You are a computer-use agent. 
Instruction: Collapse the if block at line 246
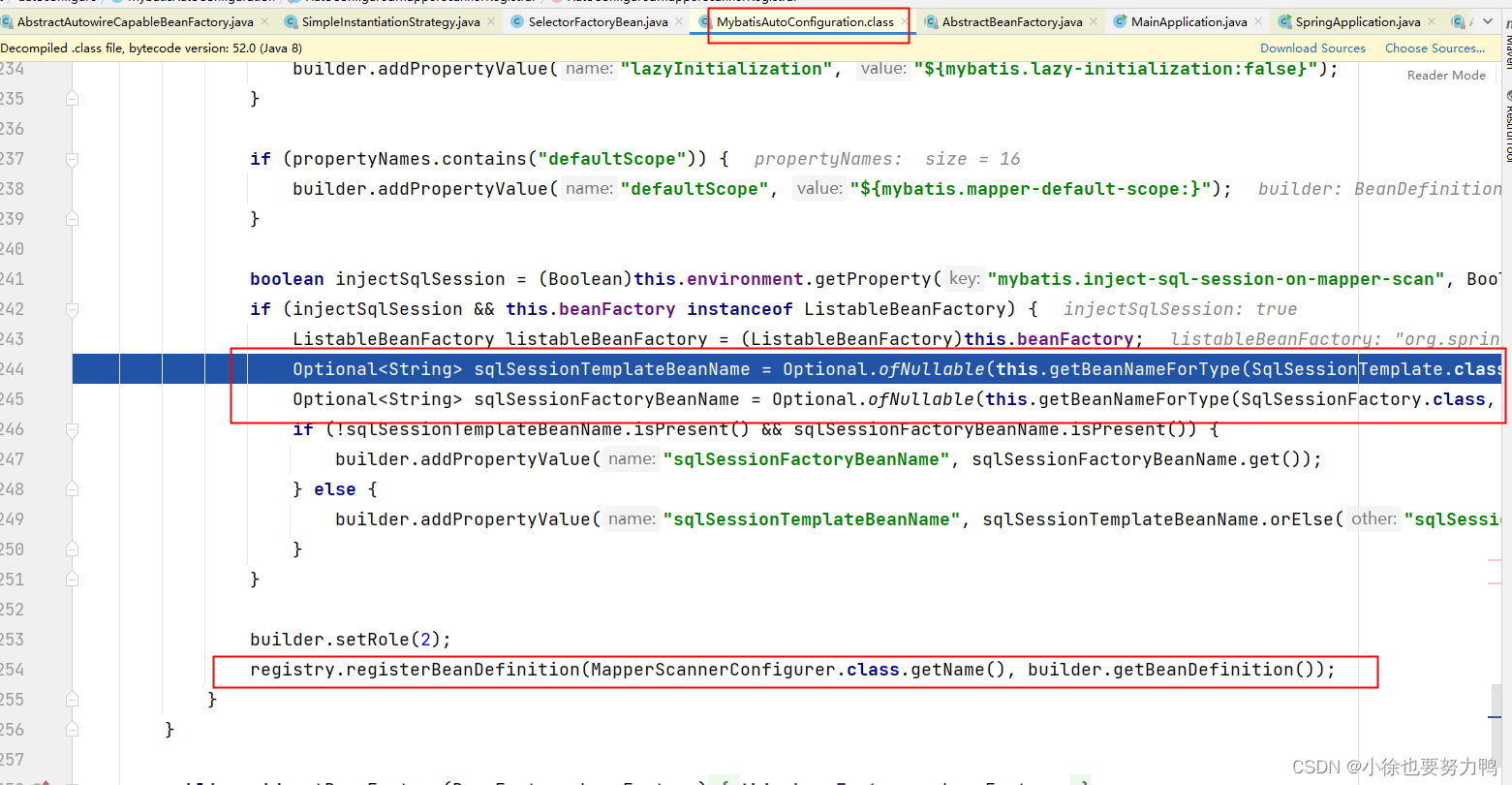click(x=73, y=429)
